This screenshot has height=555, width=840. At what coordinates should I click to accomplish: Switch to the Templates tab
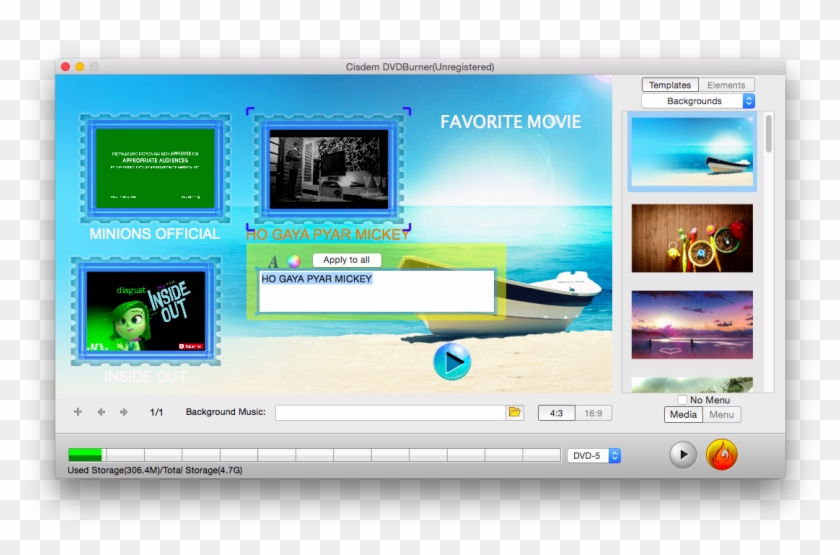670,85
